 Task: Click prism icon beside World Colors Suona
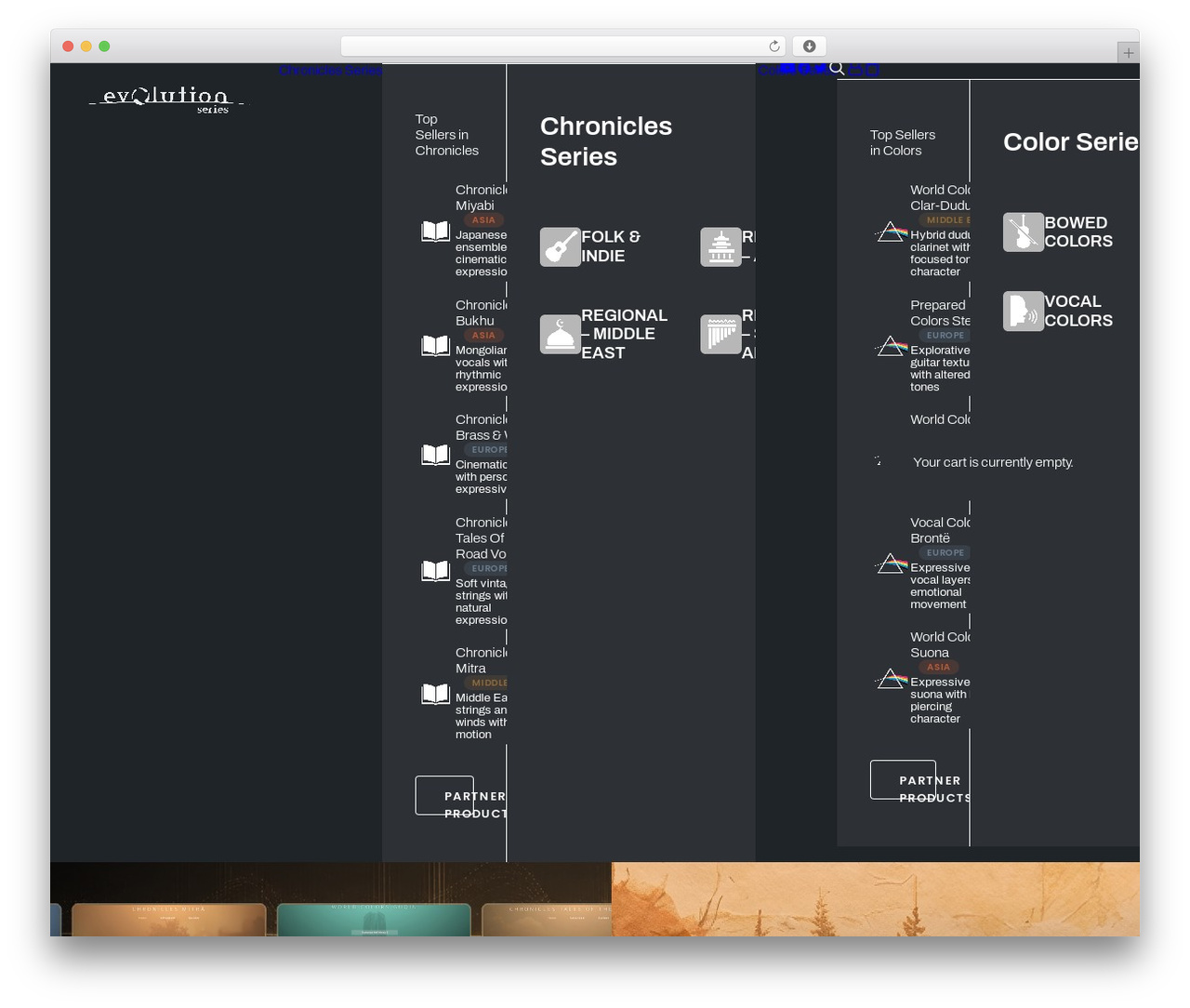click(891, 680)
